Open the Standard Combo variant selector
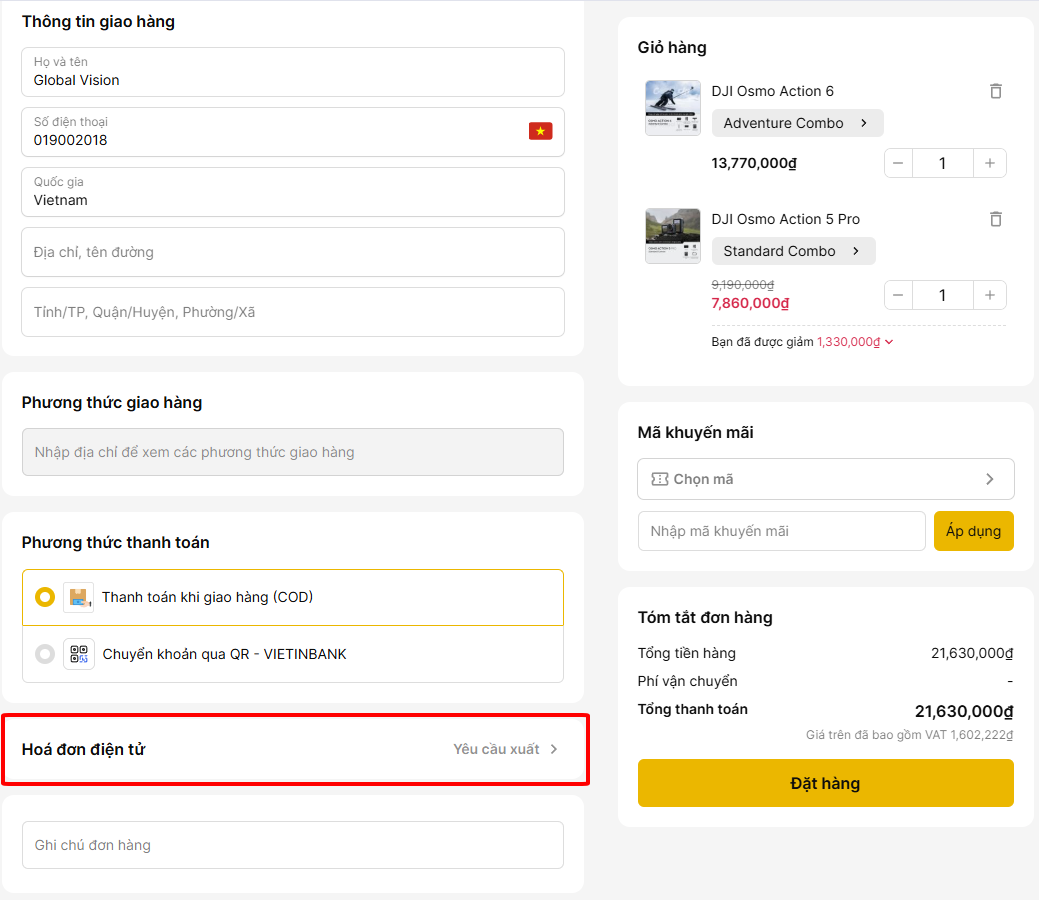1039x900 pixels. tap(793, 251)
